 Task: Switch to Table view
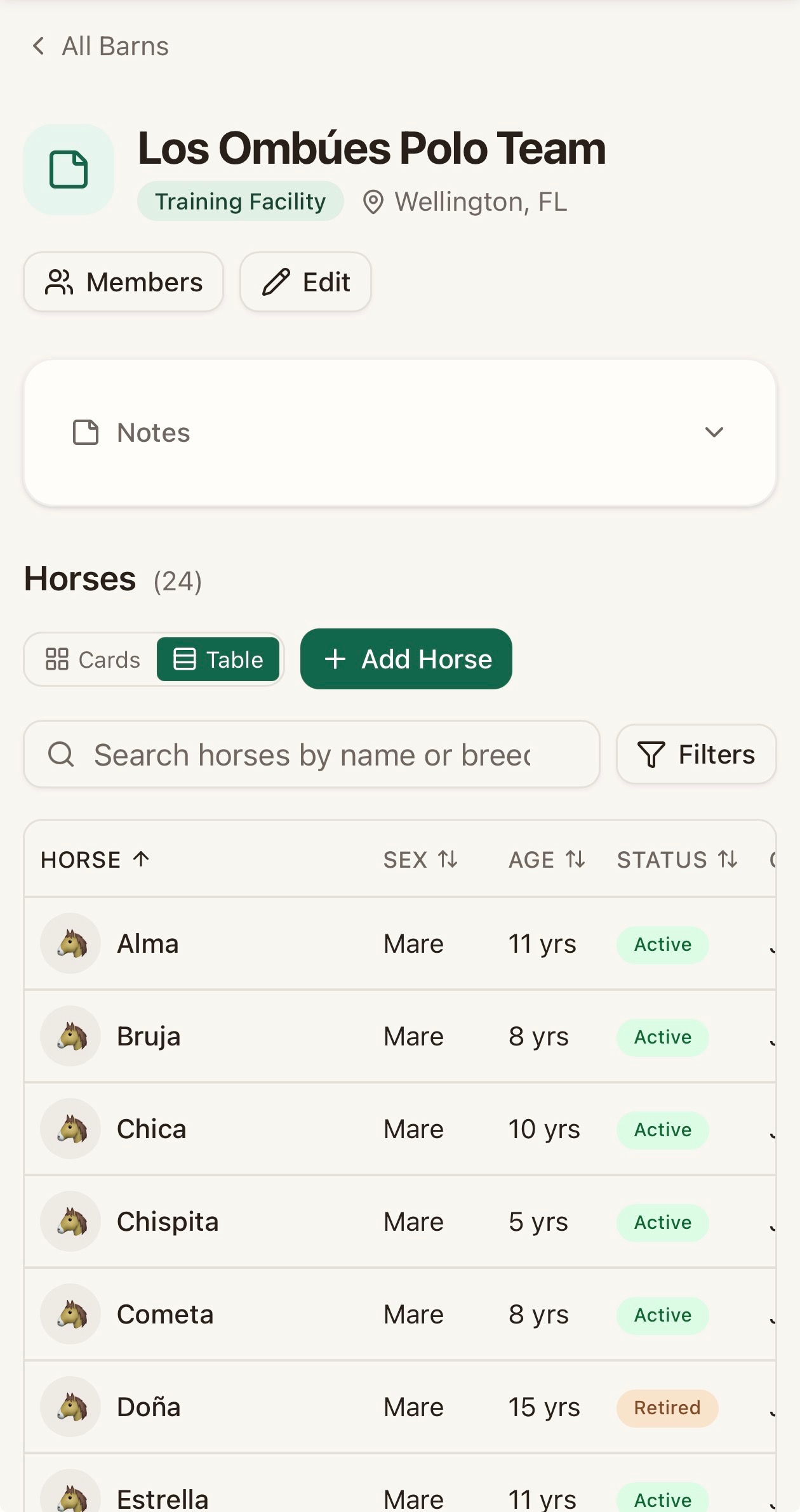(218, 660)
